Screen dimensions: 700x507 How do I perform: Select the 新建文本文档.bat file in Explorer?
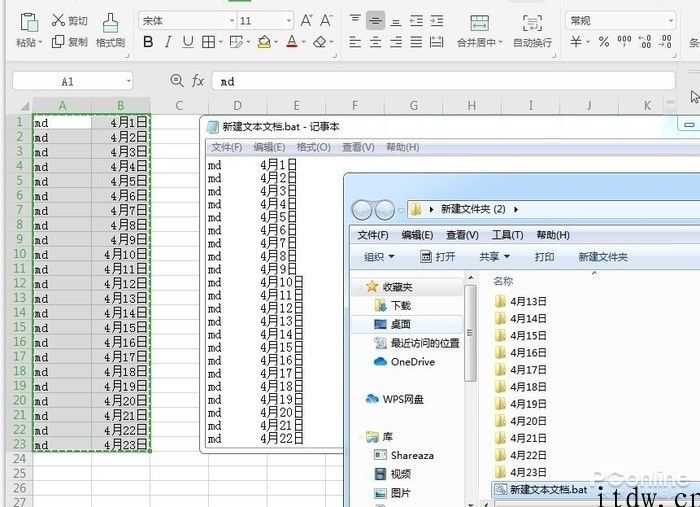tap(545, 489)
